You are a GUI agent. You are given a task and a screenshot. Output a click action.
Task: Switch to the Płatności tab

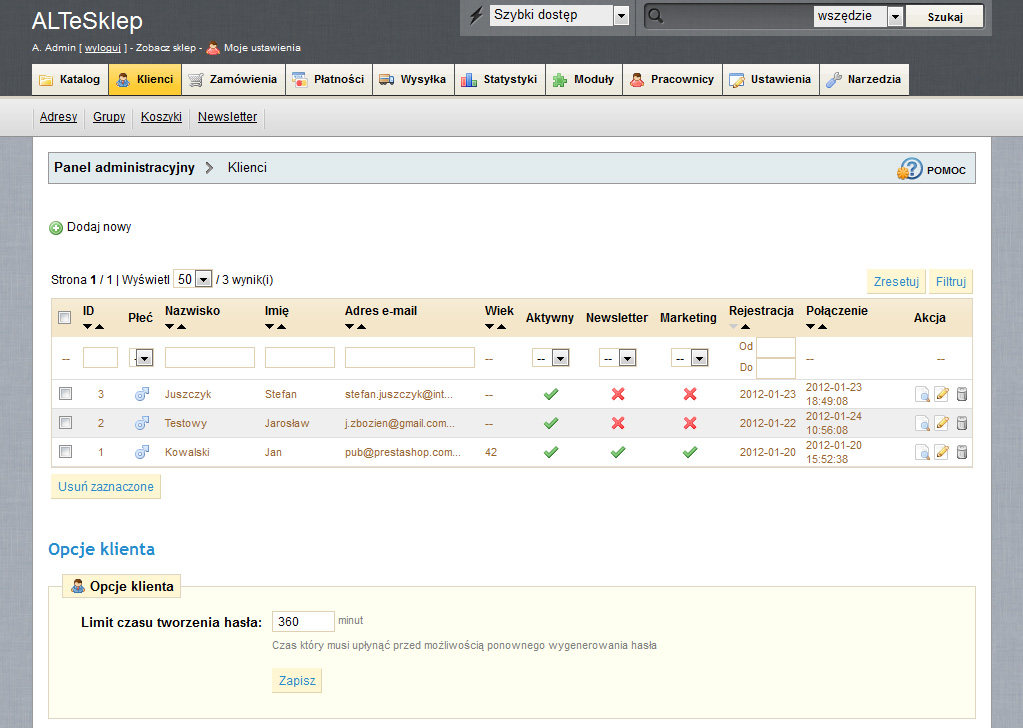329,80
